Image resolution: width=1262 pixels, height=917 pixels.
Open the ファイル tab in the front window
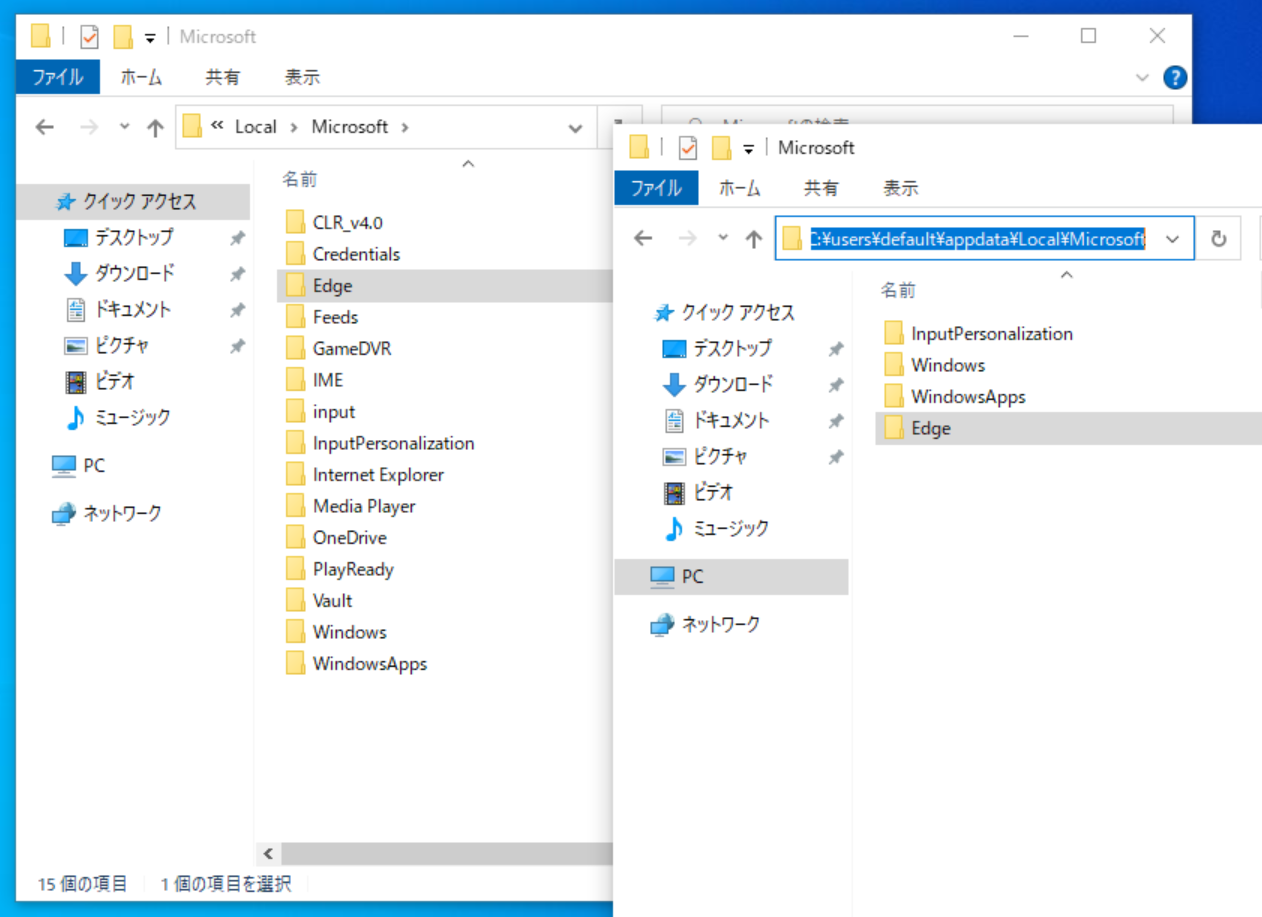click(x=656, y=188)
